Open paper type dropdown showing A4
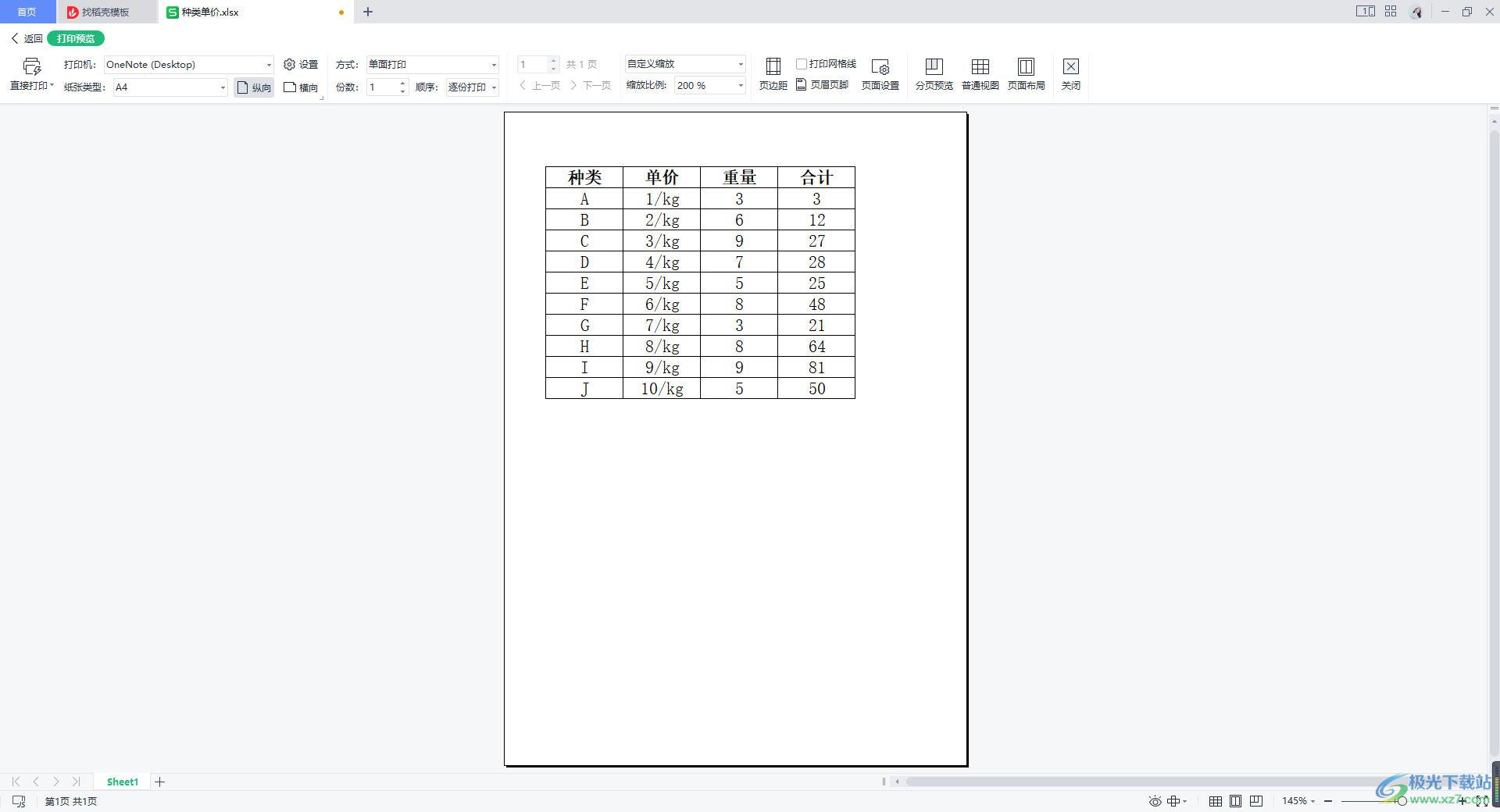This screenshot has height=812, width=1500. click(x=170, y=87)
